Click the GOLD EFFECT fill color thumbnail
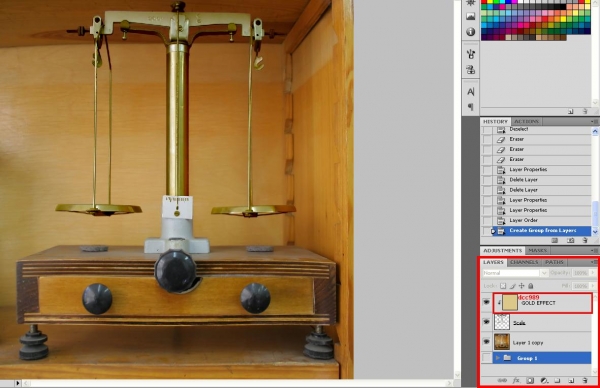The image size is (600, 388). [x=509, y=303]
